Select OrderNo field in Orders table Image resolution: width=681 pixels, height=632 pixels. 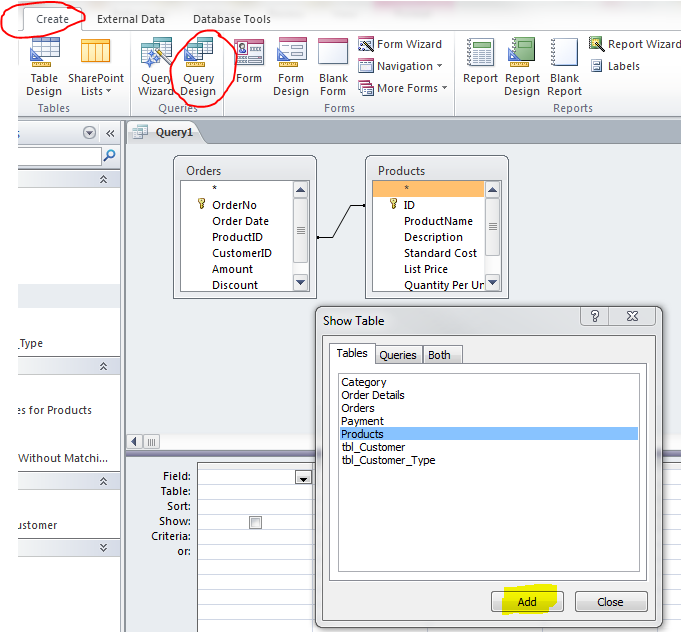click(x=237, y=205)
